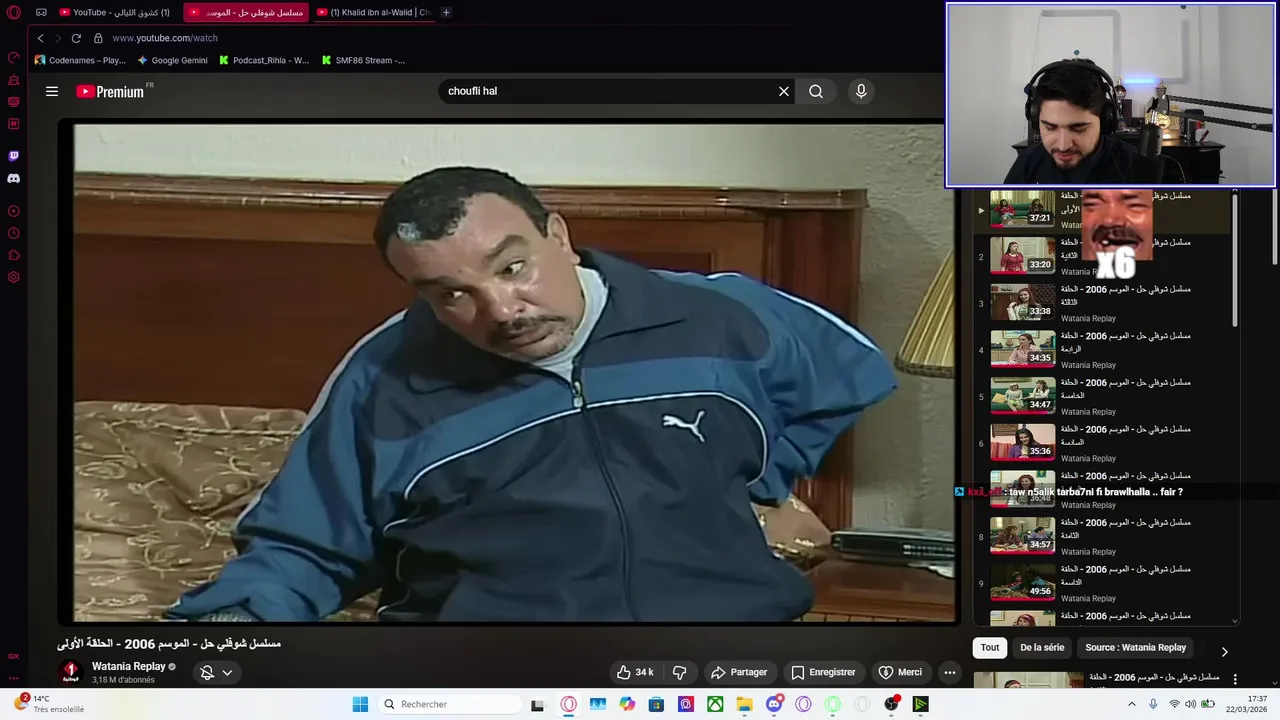
Task: Open history clock in Opera sidebar
Action: pos(14,233)
